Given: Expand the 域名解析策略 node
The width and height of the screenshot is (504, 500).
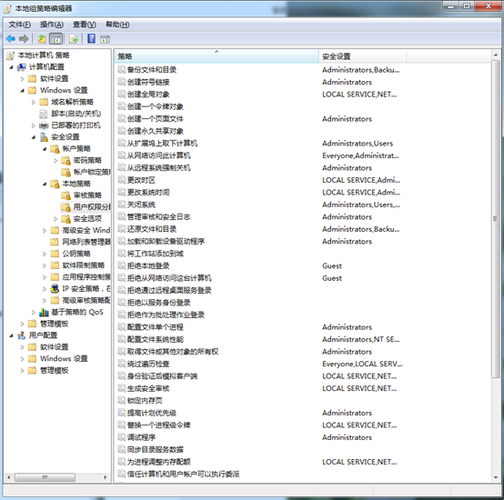Looking at the screenshot, I should click(34, 102).
